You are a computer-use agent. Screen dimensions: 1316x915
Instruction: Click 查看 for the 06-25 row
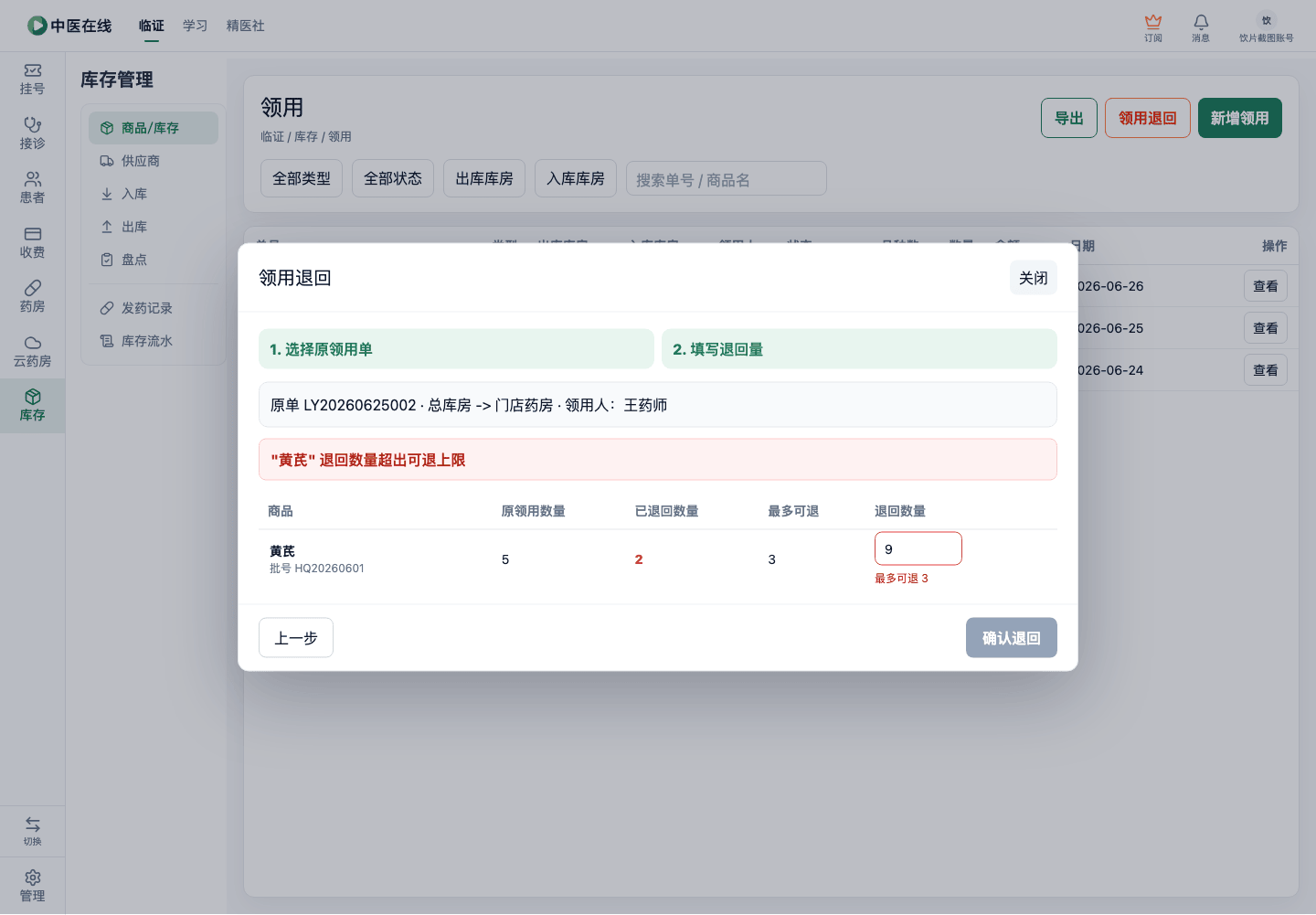click(1266, 328)
